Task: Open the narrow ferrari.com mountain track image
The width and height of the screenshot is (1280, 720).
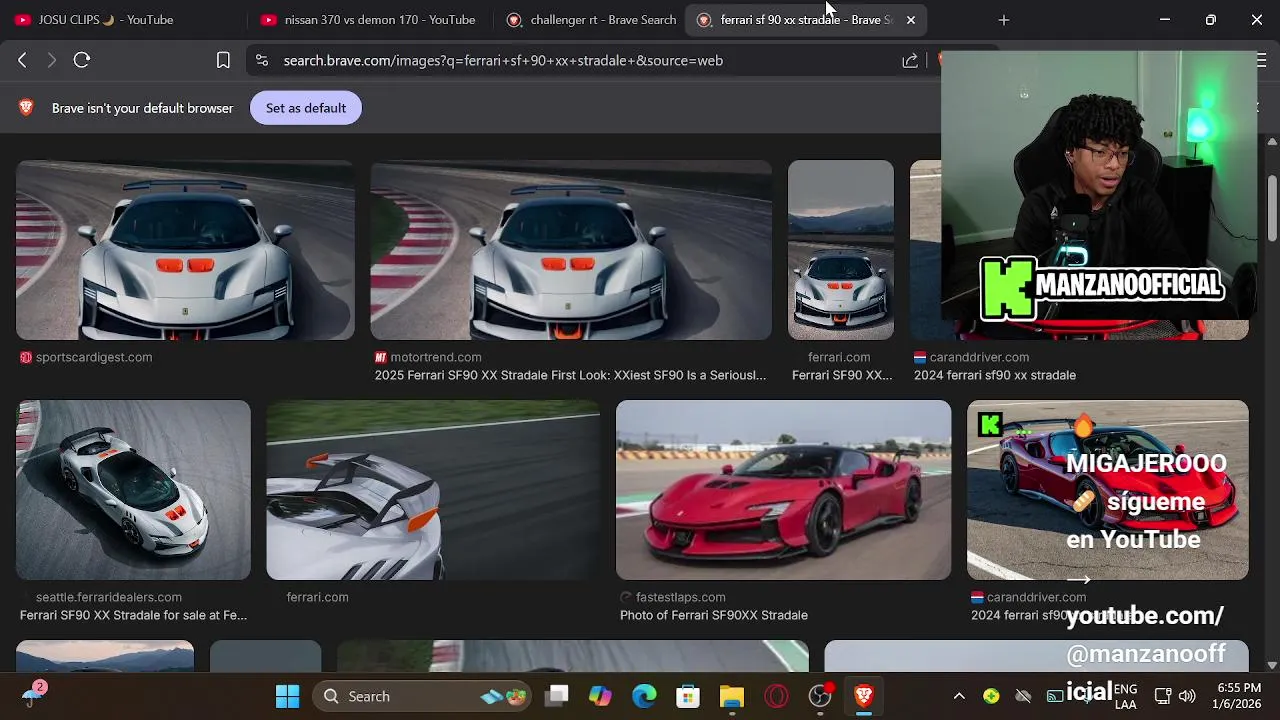Action: pos(841,250)
